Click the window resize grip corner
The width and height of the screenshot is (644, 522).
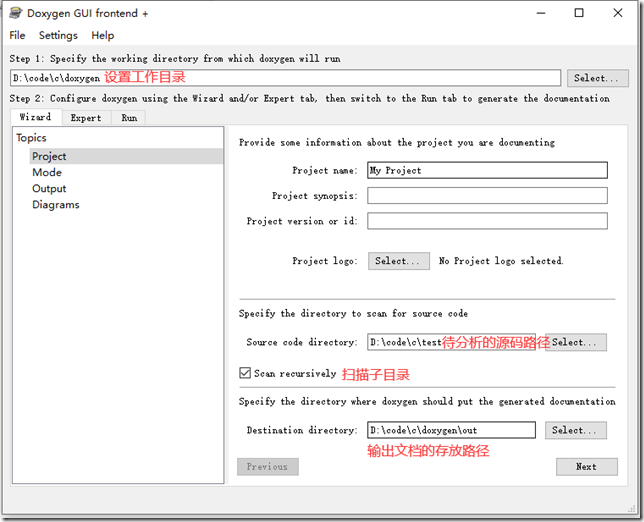pyautogui.click(x=631, y=509)
